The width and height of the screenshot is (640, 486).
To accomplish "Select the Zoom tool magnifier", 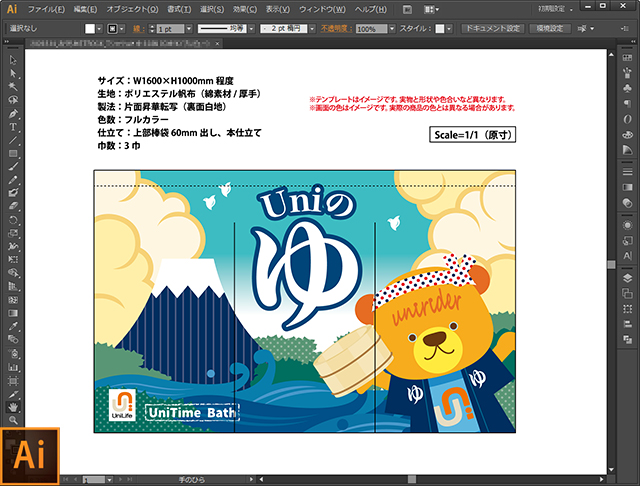I will point(13,420).
